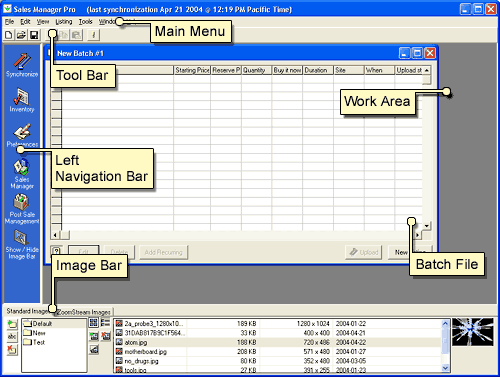This screenshot has width=500, height=377.
Task: Click the atom image preview thumbnail
Action: tap(473, 332)
